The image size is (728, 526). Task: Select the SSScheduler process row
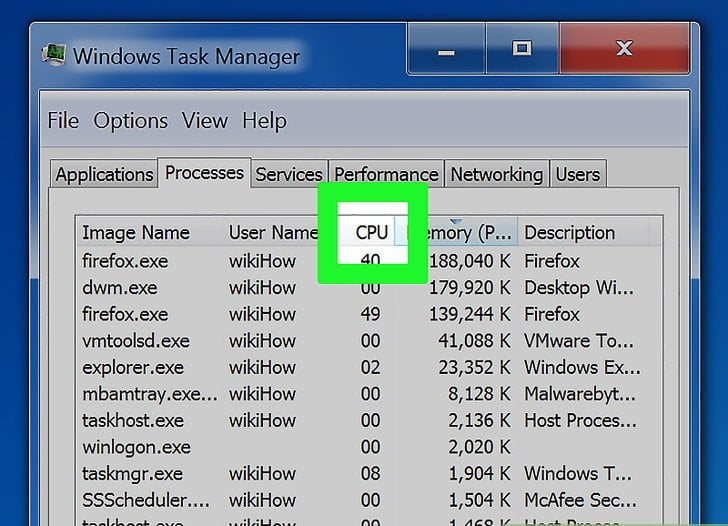pos(369,500)
